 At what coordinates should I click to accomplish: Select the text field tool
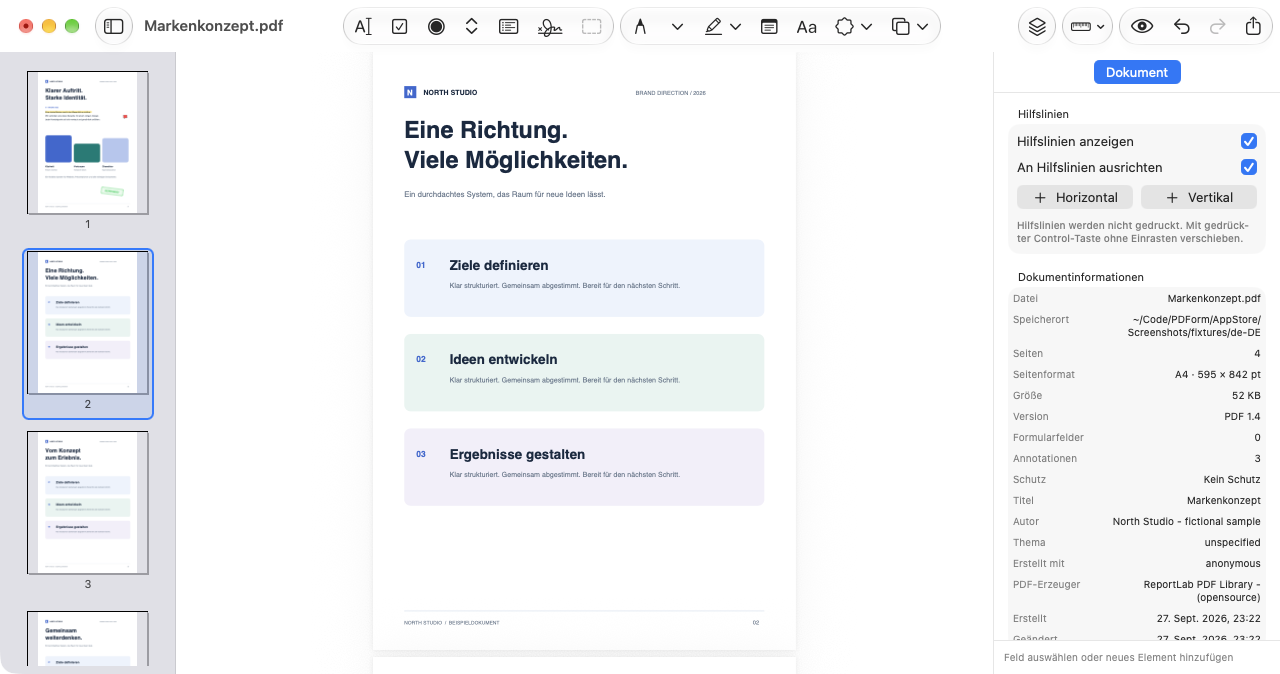pos(363,27)
